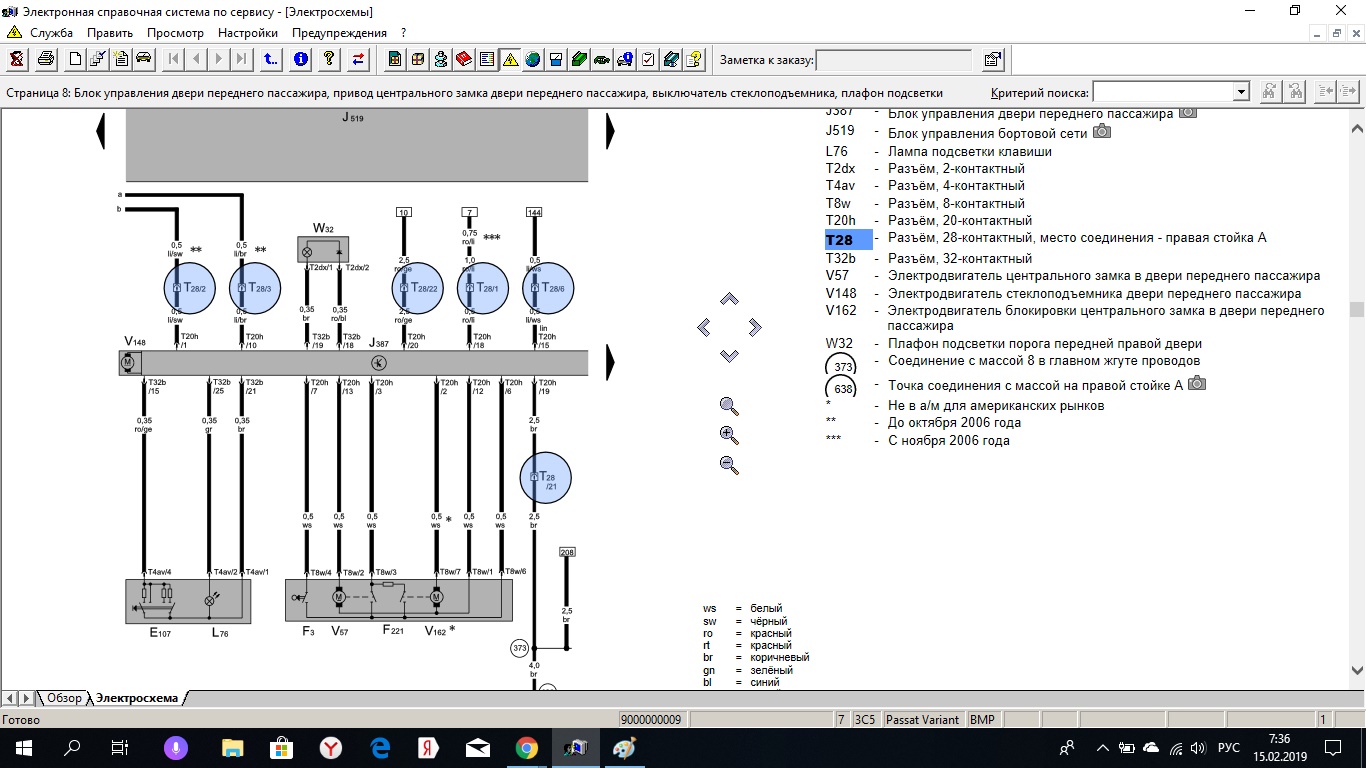
Task: Click the zoom in magnifier with plus
Action: 729,435
